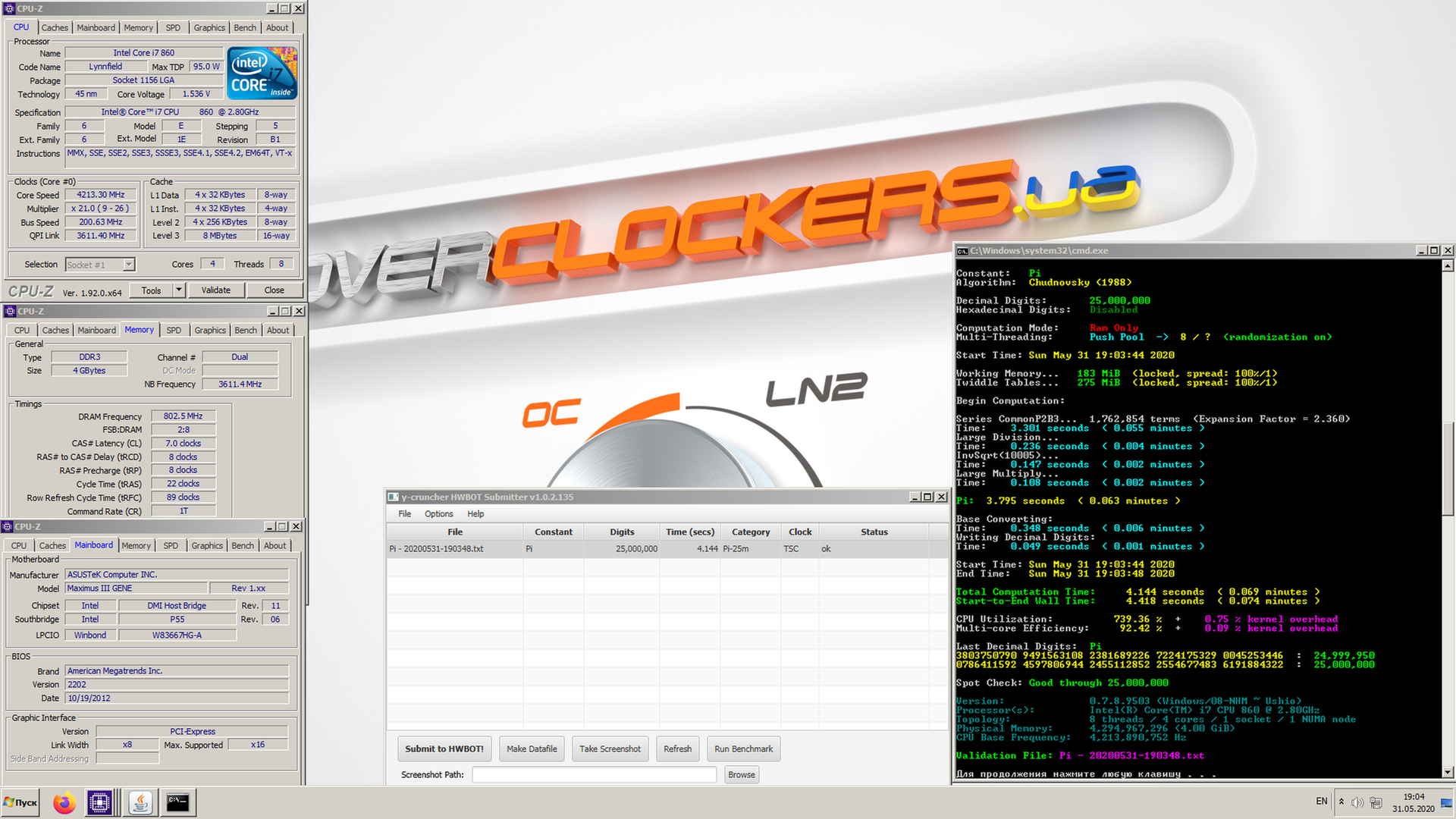Open the Пуск start menu button
1456x819 pixels.
point(21,802)
